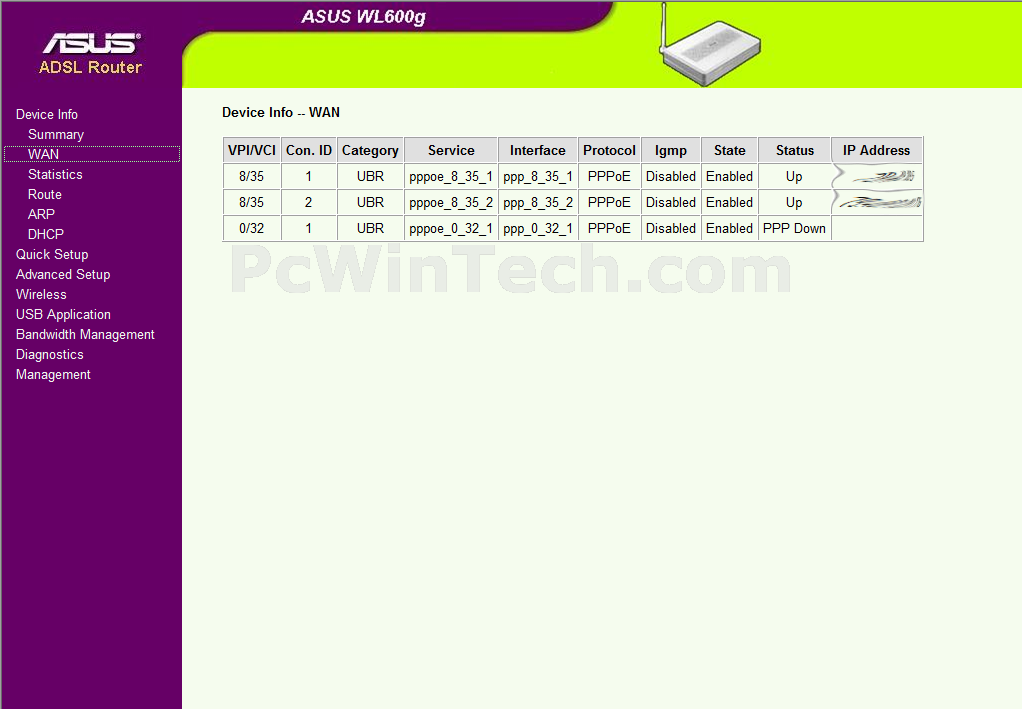Select the pppoe_0_32_1 service cell

[x=451, y=229]
